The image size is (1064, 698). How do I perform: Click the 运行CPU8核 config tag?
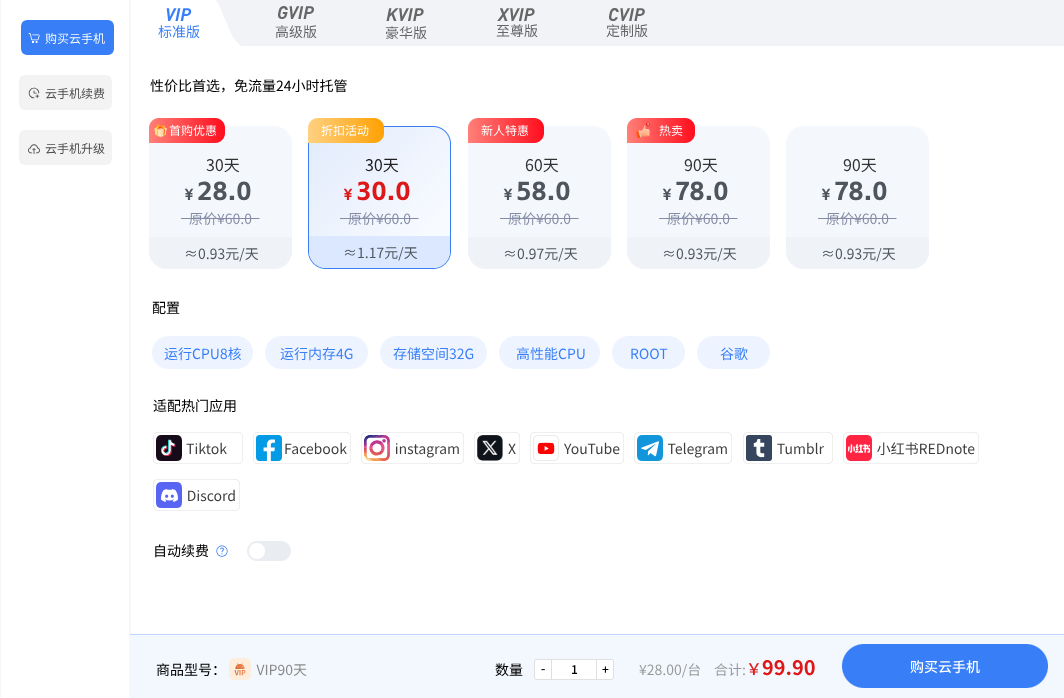(x=202, y=353)
